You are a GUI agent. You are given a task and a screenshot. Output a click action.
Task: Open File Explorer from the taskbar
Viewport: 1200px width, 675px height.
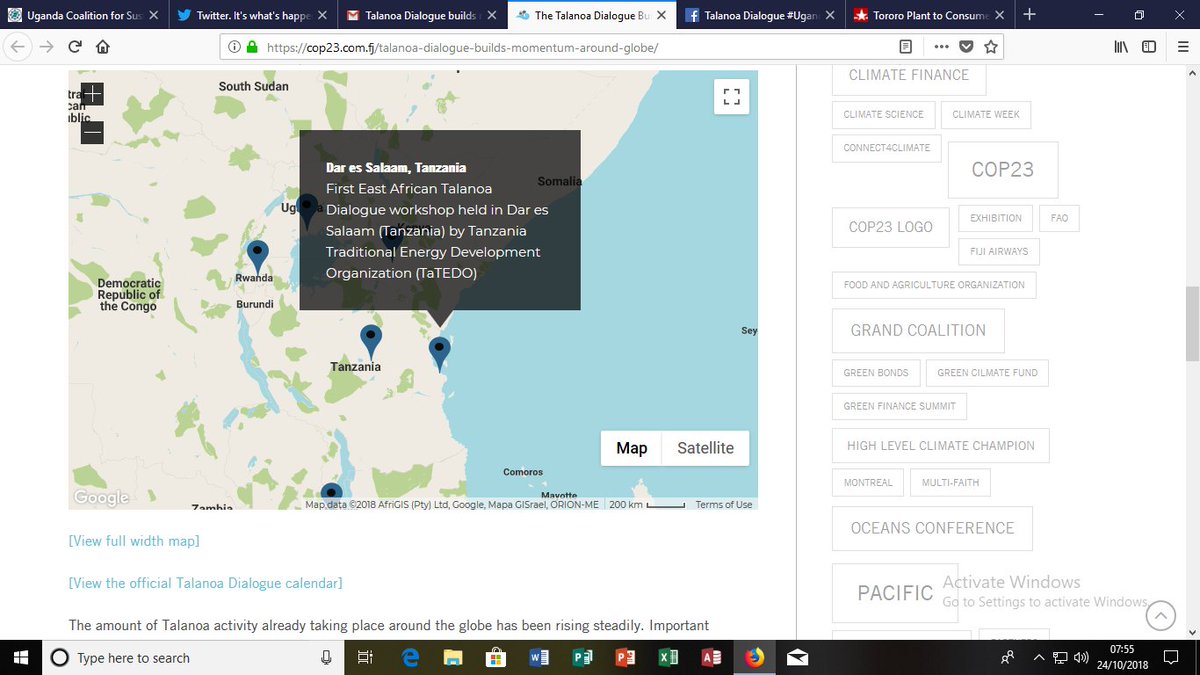click(454, 657)
